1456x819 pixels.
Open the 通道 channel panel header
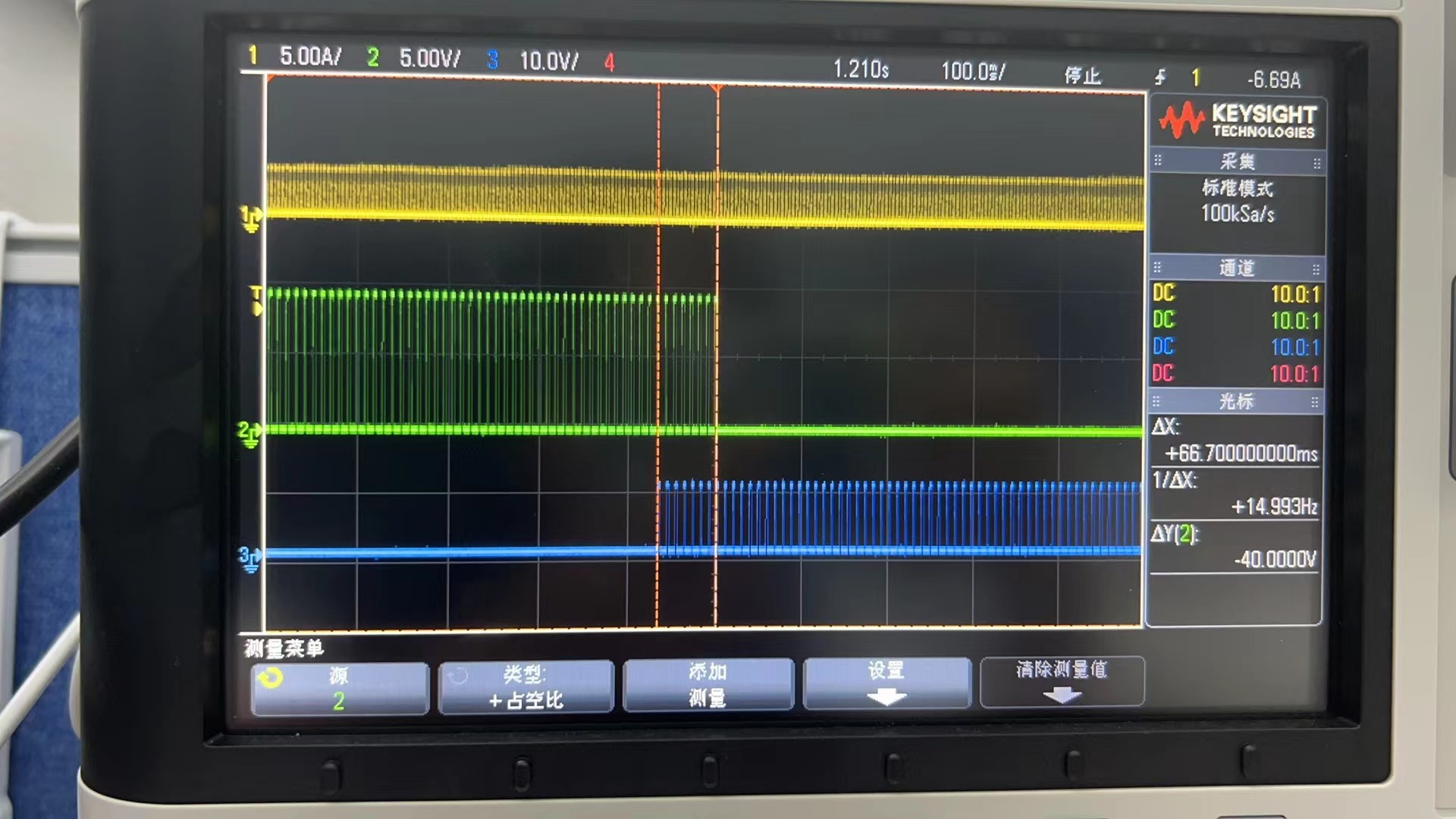point(1237,268)
